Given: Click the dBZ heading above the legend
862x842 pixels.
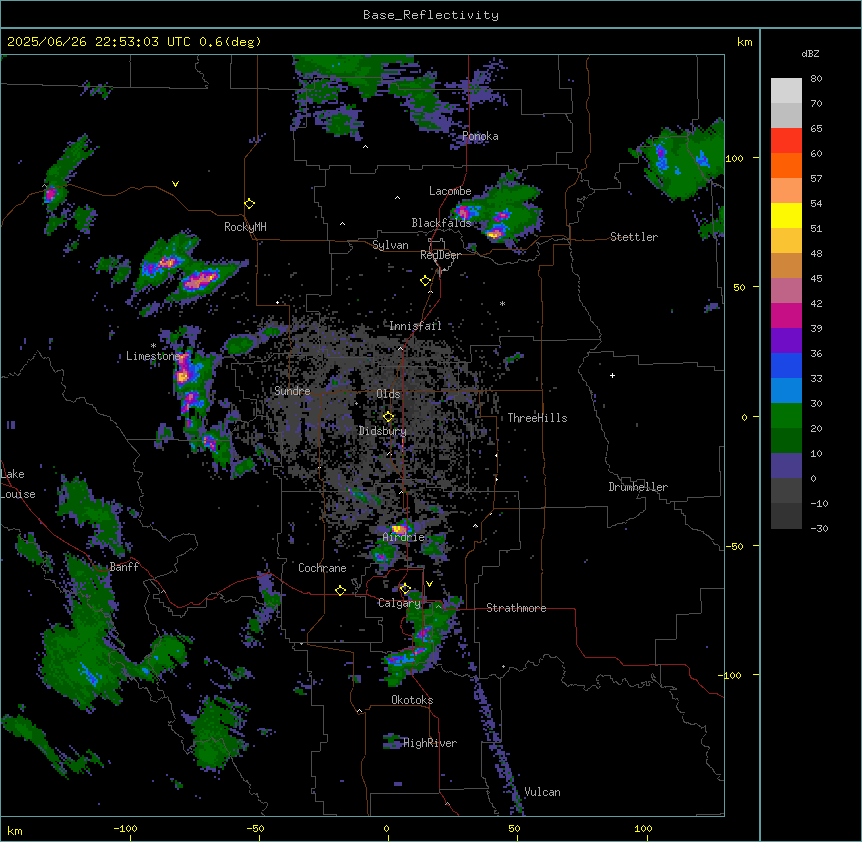Looking at the screenshot, I should point(810,54).
